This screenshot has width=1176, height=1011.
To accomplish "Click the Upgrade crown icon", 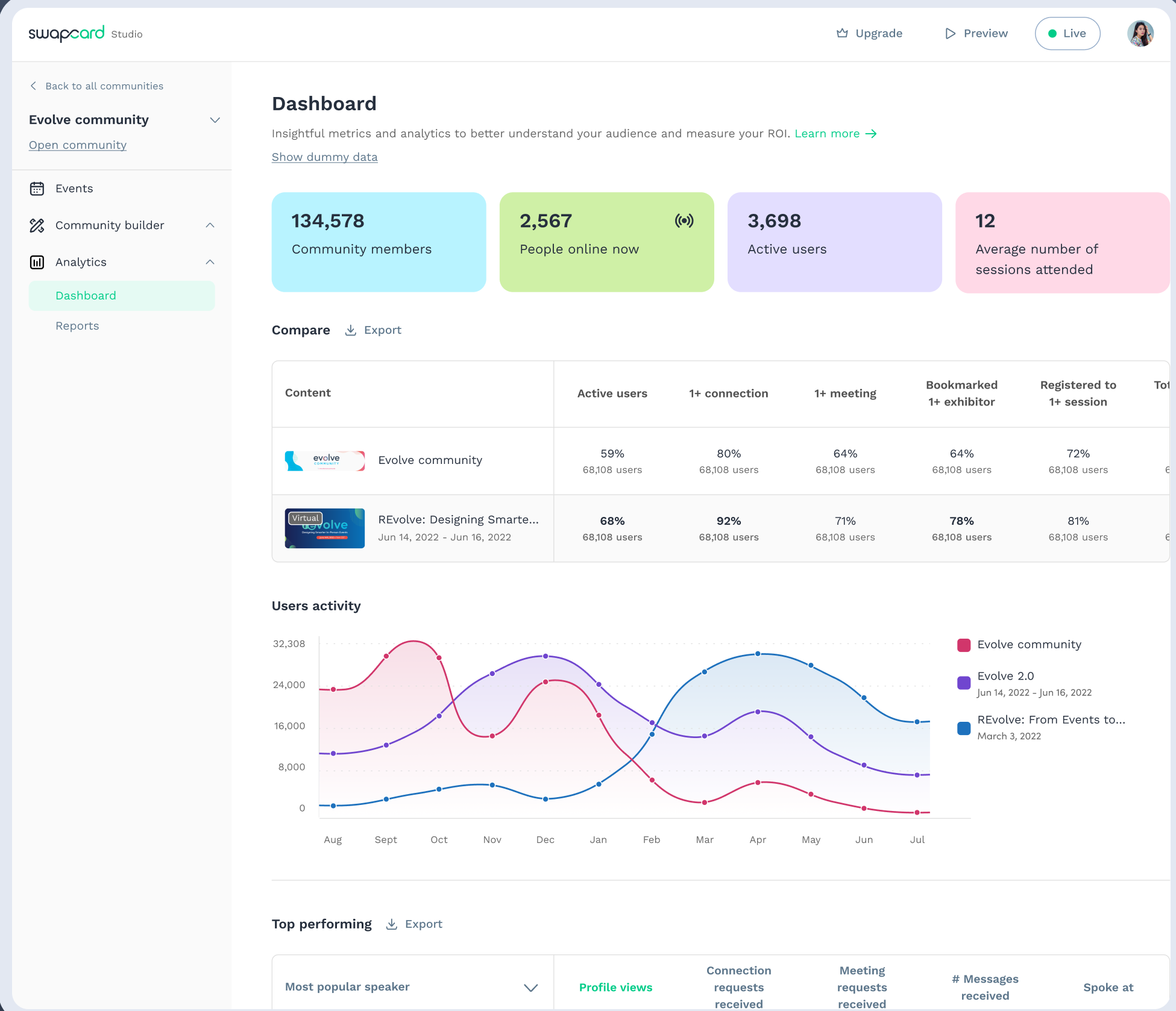I will point(842,33).
